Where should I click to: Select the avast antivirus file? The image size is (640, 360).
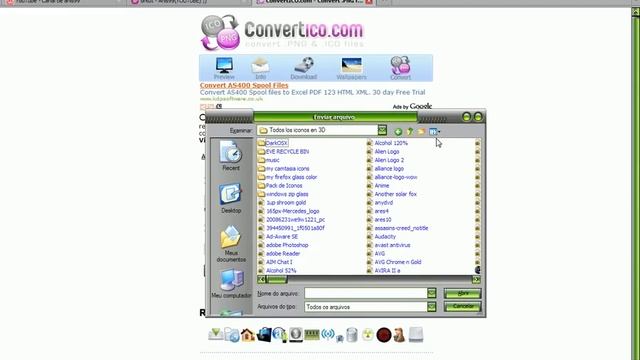point(388,245)
